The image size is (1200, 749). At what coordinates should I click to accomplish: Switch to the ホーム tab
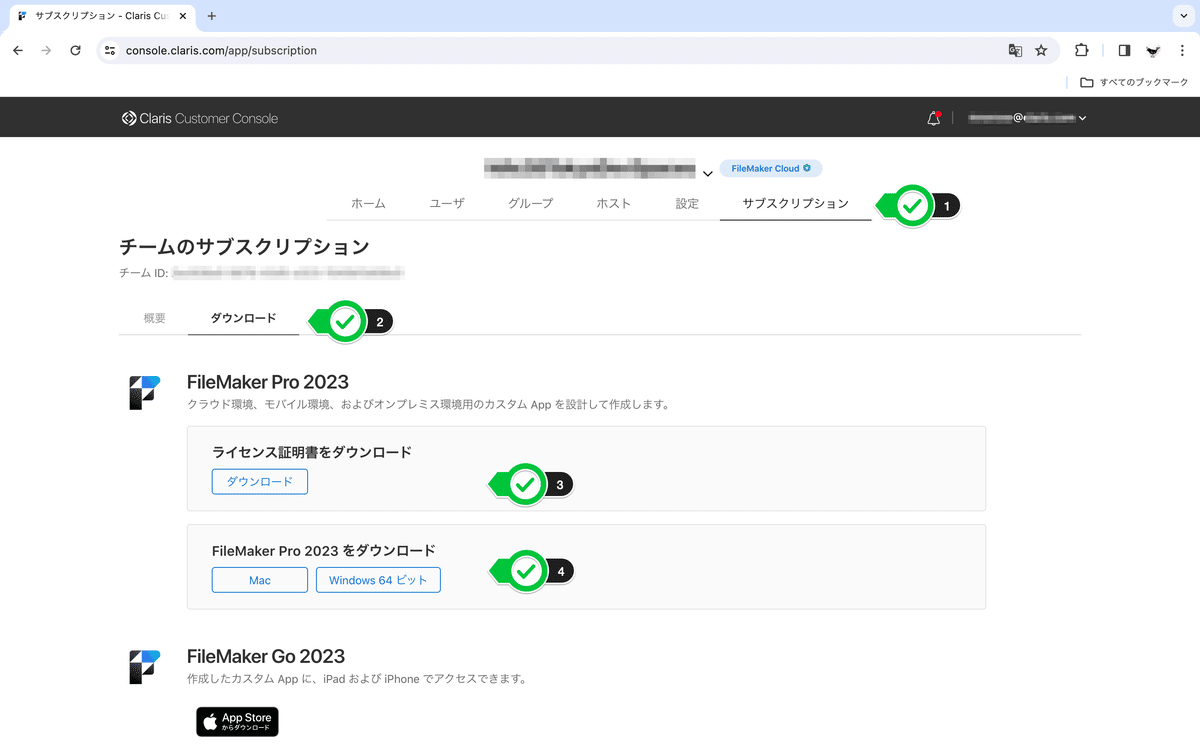pos(368,202)
